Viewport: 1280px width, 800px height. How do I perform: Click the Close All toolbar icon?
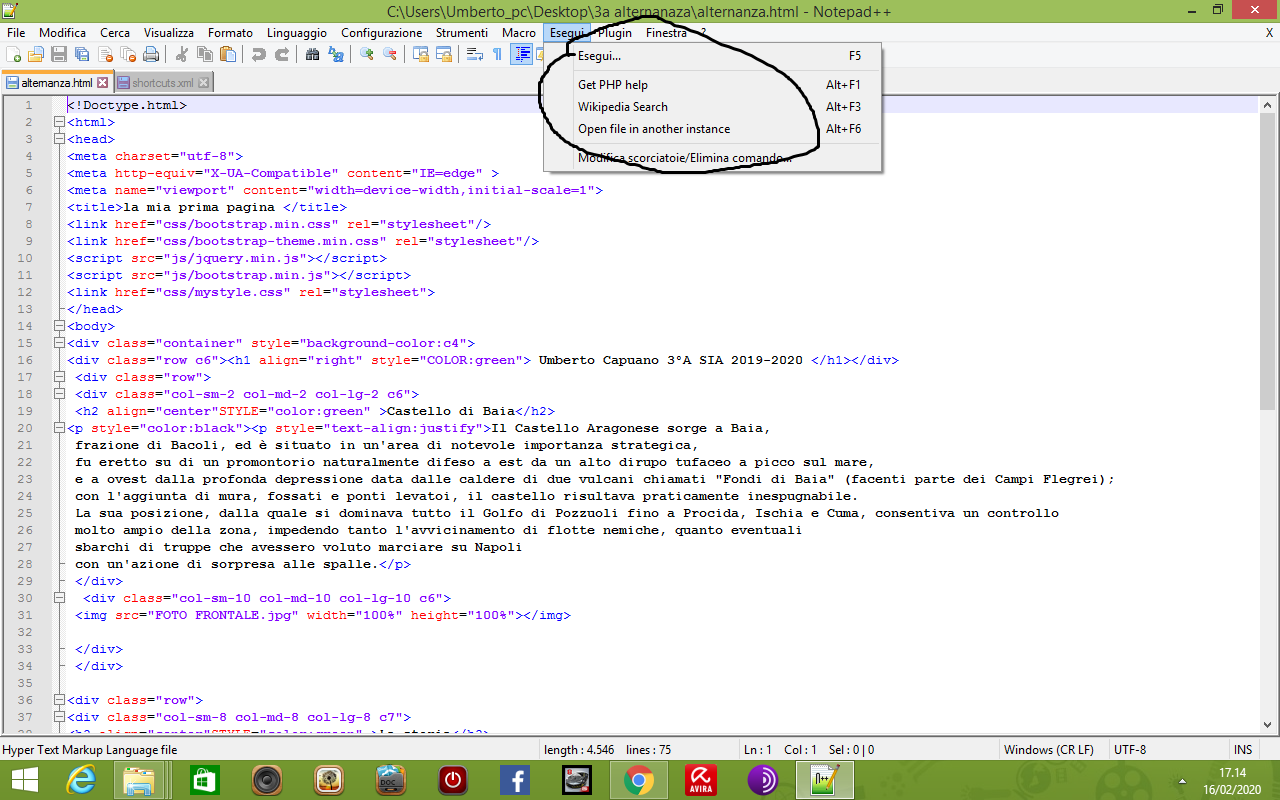(x=128, y=54)
